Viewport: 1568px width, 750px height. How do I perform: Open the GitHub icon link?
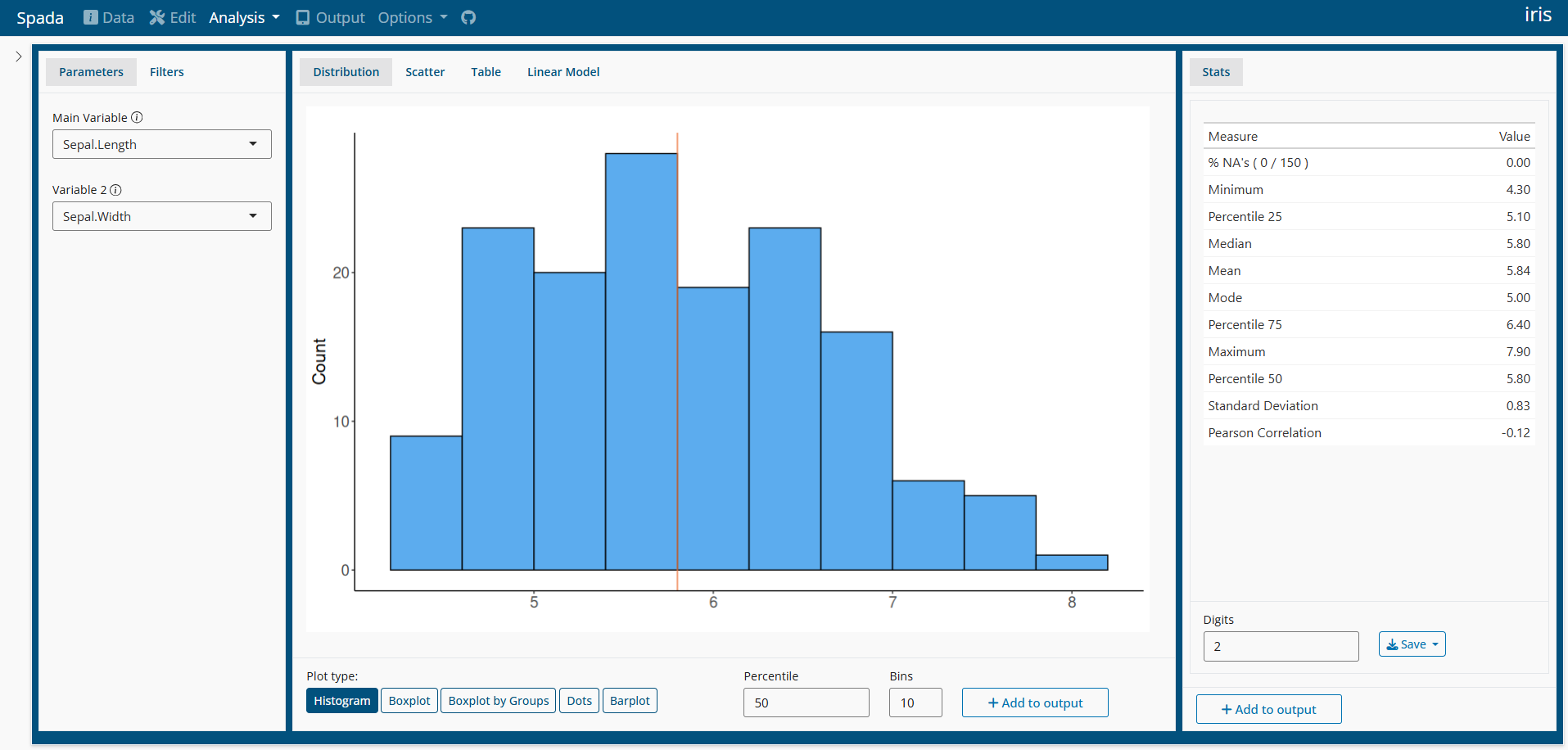(468, 17)
